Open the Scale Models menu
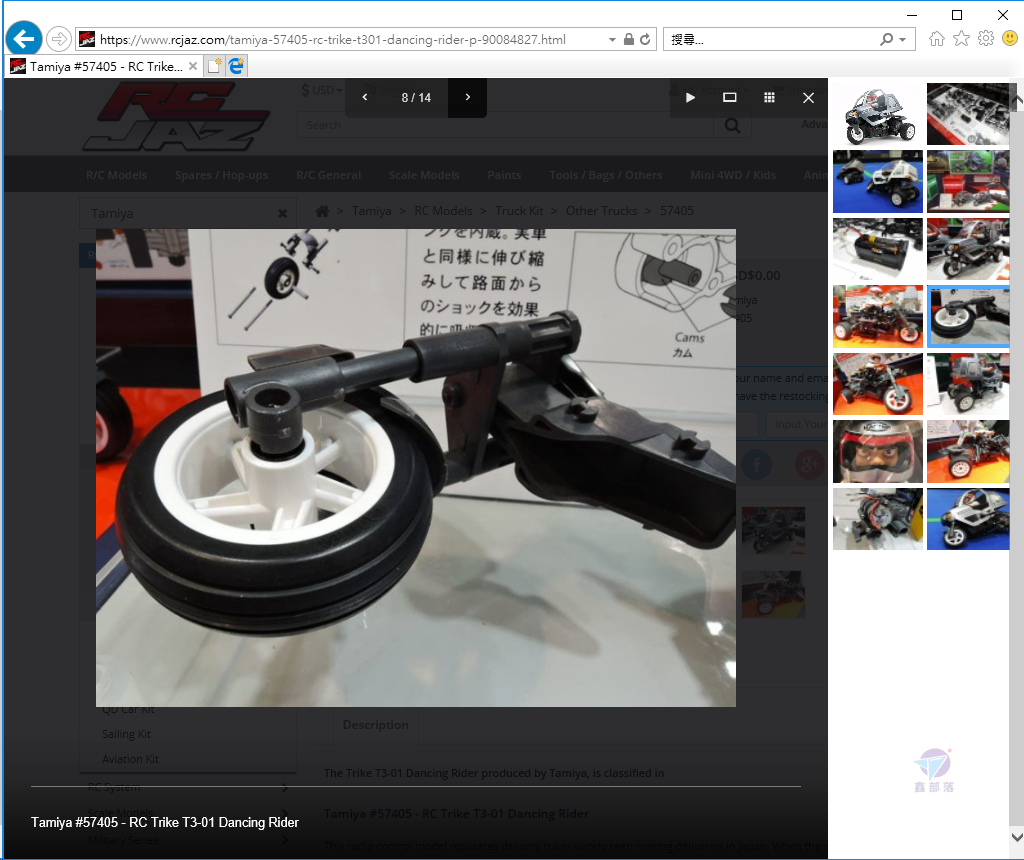Image resolution: width=1024 pixels, height=860 pixels. click(x=424, y=175)
